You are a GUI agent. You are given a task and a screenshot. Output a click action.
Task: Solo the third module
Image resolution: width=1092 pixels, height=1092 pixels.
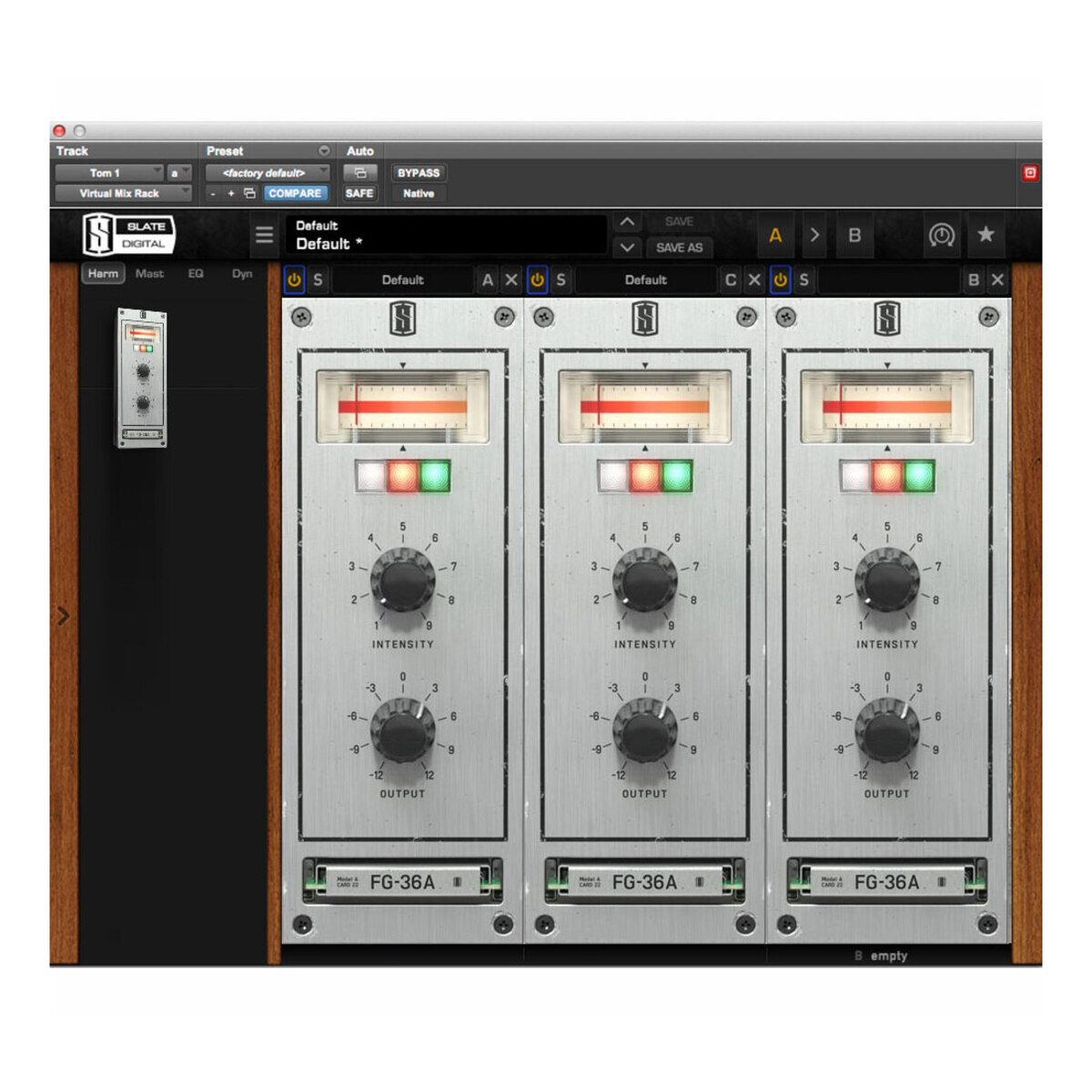[804, 280]
